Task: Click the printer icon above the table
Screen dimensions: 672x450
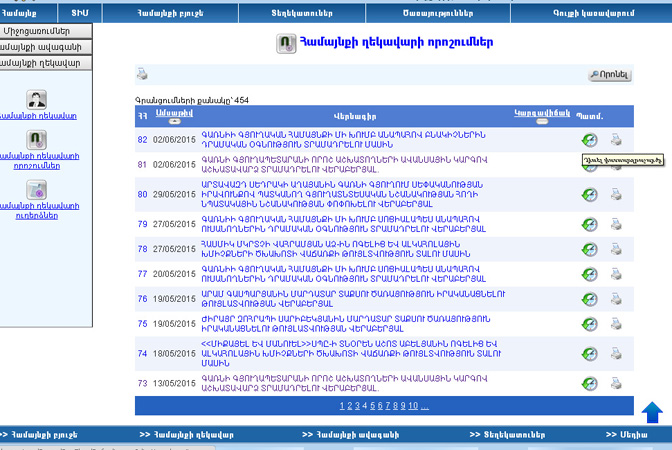Action: click(x=142, y=74)
